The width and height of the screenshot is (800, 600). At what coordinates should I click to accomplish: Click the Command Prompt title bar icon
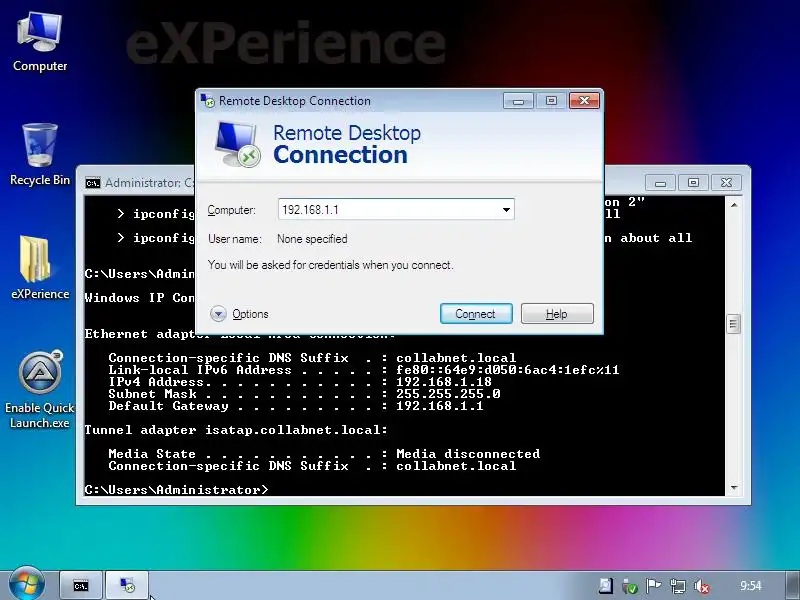click(93, 183)
